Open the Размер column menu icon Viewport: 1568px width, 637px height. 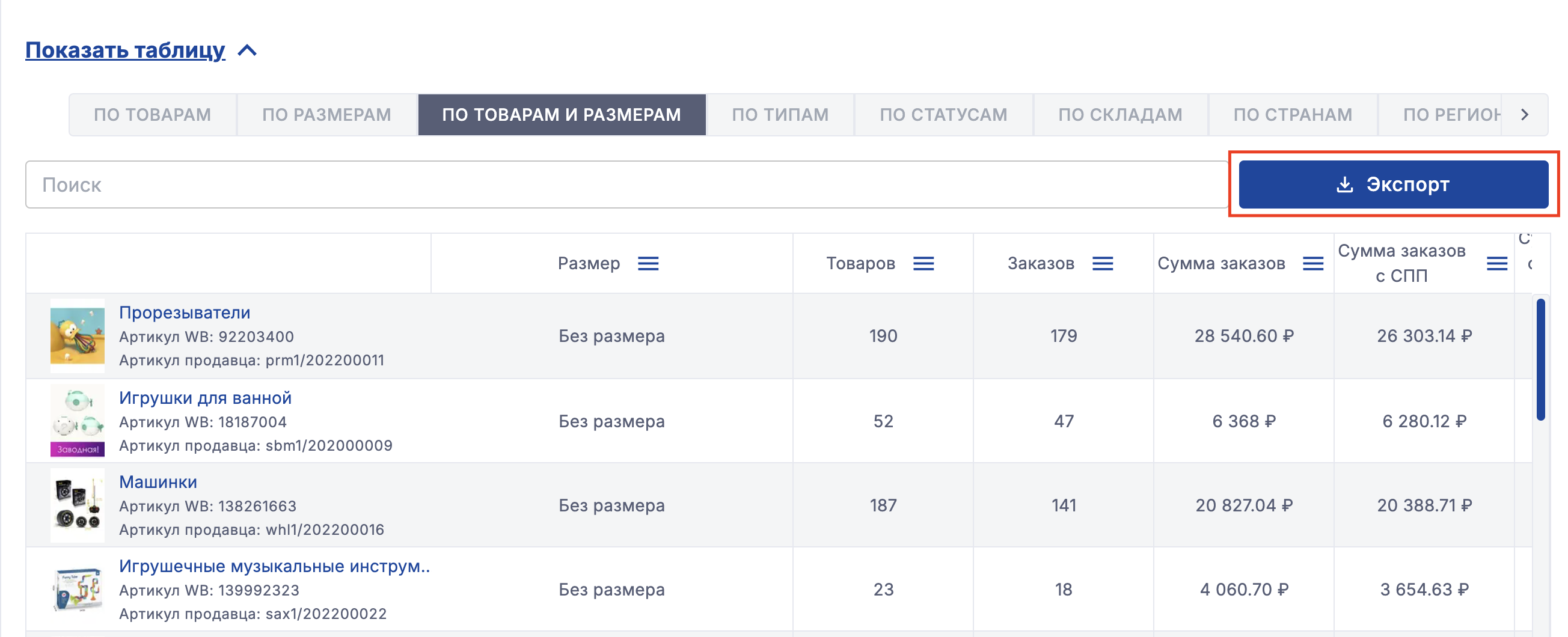coord(648,263)
